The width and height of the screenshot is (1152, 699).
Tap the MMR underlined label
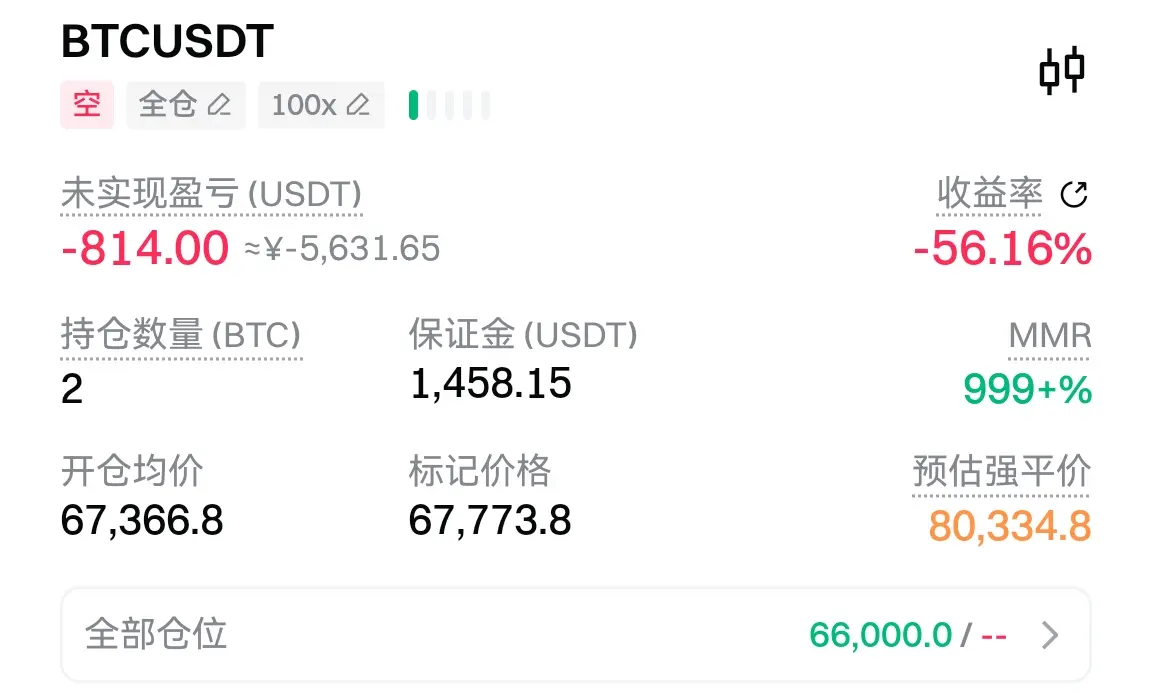pyautogui.click(x=1049, y=336)
